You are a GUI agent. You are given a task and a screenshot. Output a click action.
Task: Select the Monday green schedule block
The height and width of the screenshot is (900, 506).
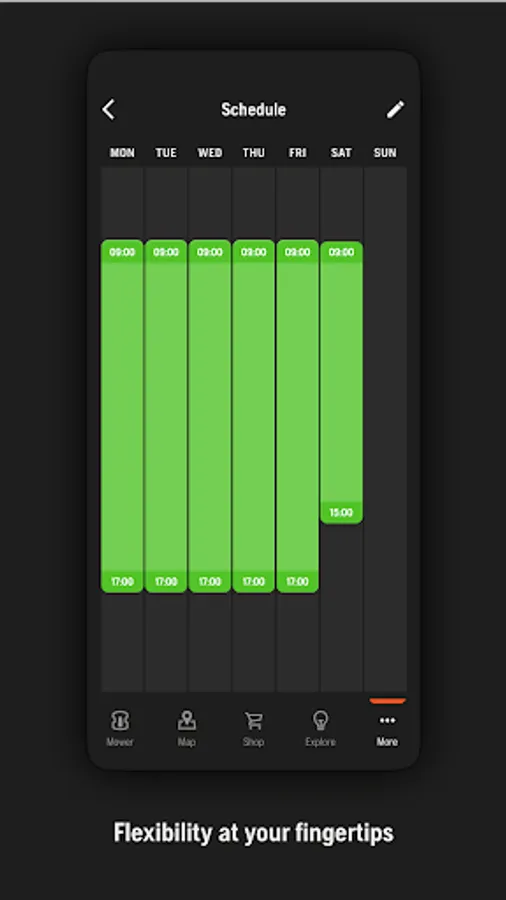(122, 416)
